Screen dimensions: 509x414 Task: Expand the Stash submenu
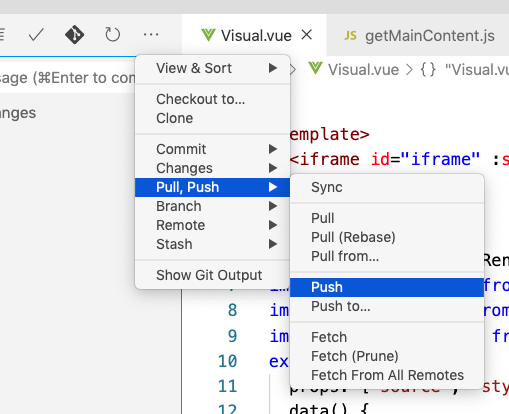click(x=213, y=244)
